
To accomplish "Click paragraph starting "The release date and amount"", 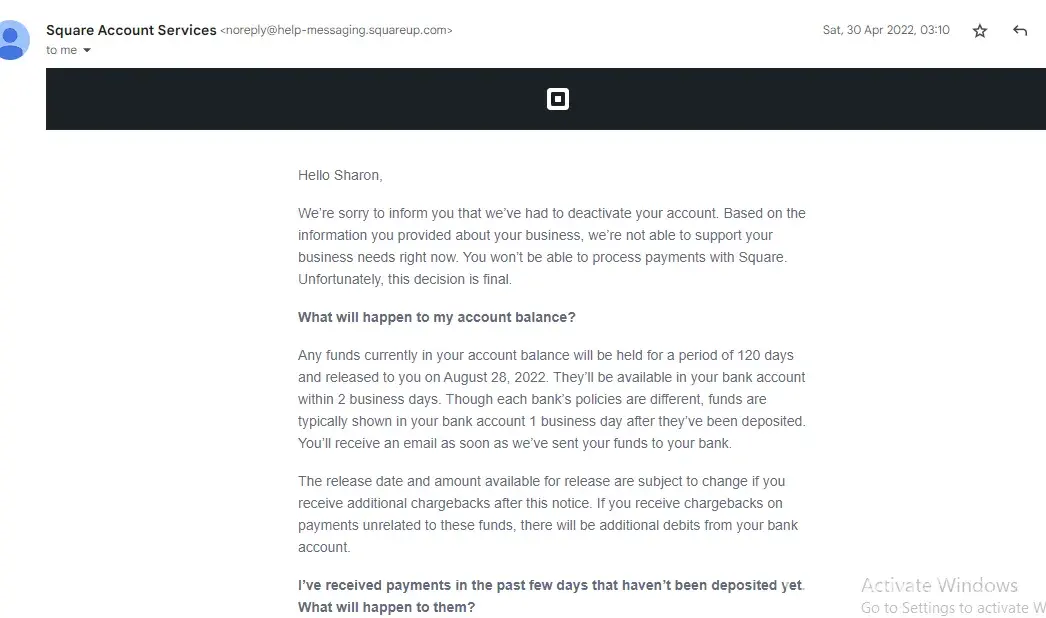I will (547, 514).
